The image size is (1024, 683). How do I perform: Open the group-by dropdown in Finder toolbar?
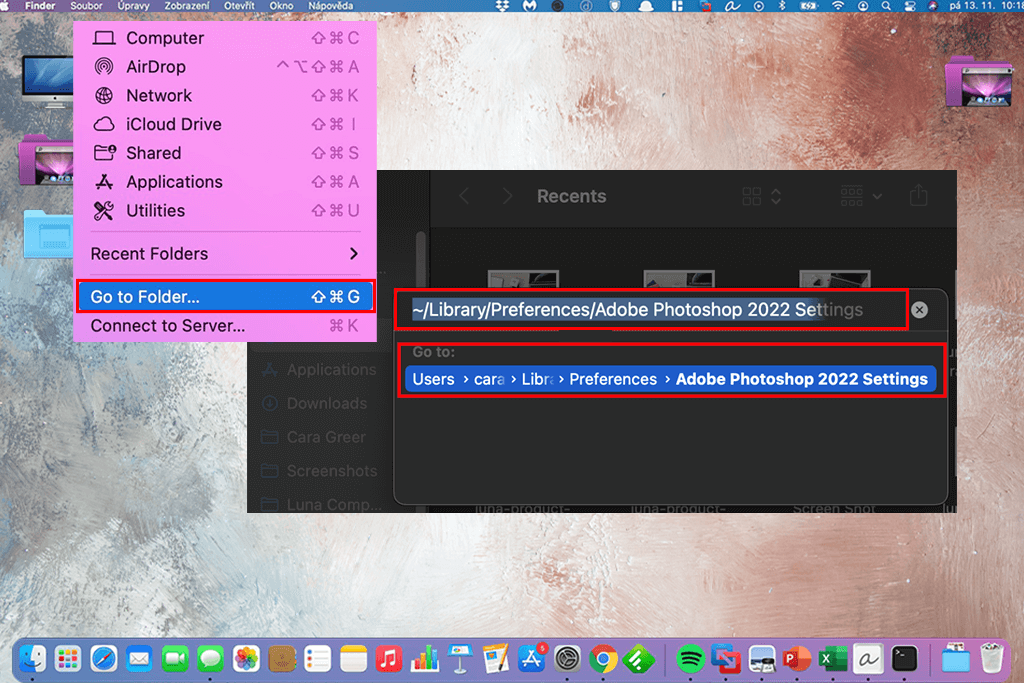(x=861, y=196)
